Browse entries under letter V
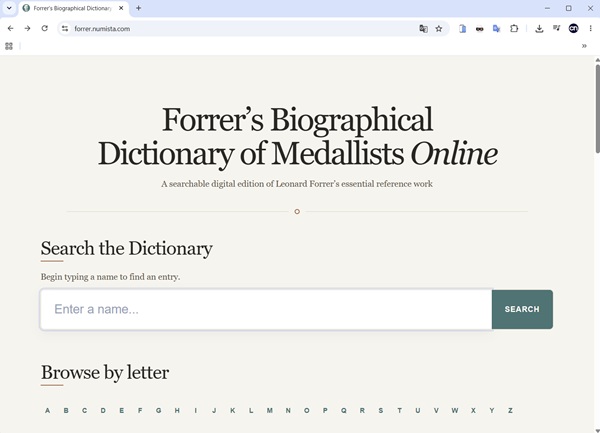 coord(436,410)
